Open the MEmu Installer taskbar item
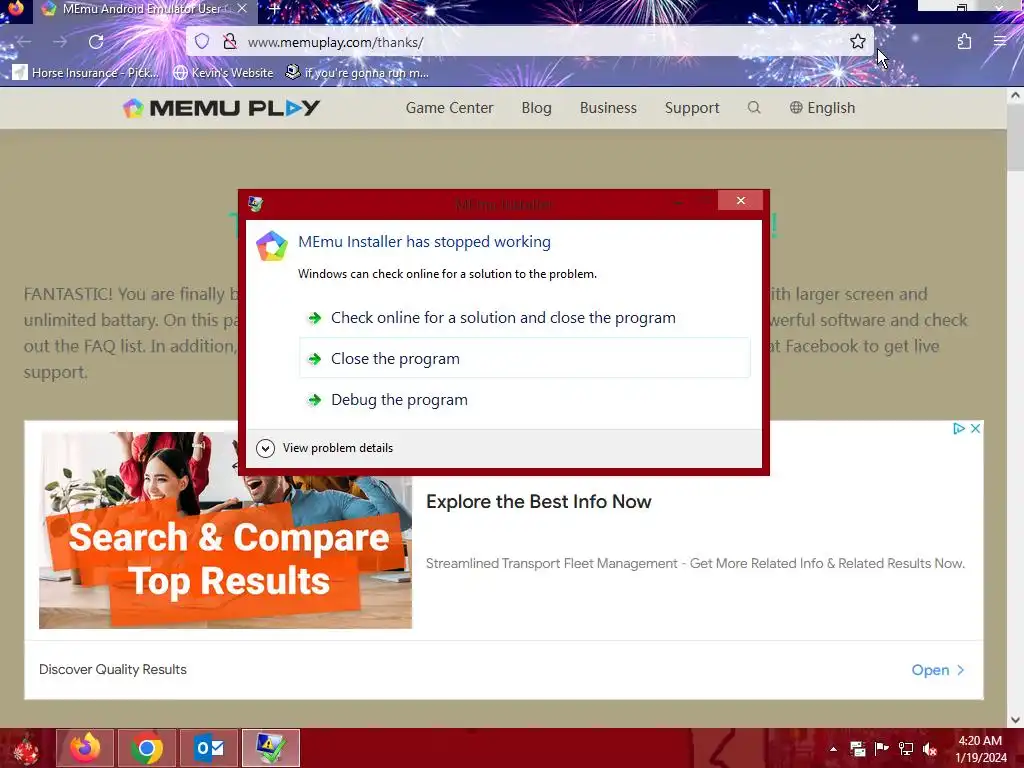 (270, 748)
